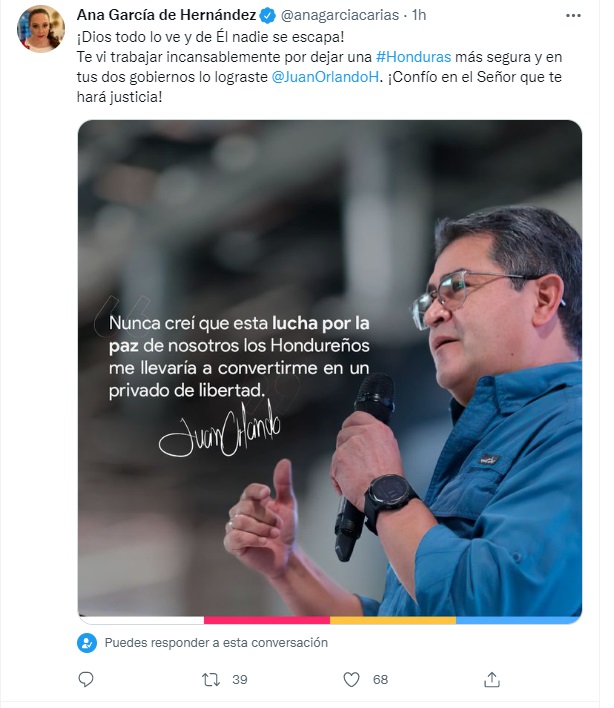Open the #Honduras hashtag link
Image resolution: width=614 pixels, height=708 pixels.
tap(413, 57)
